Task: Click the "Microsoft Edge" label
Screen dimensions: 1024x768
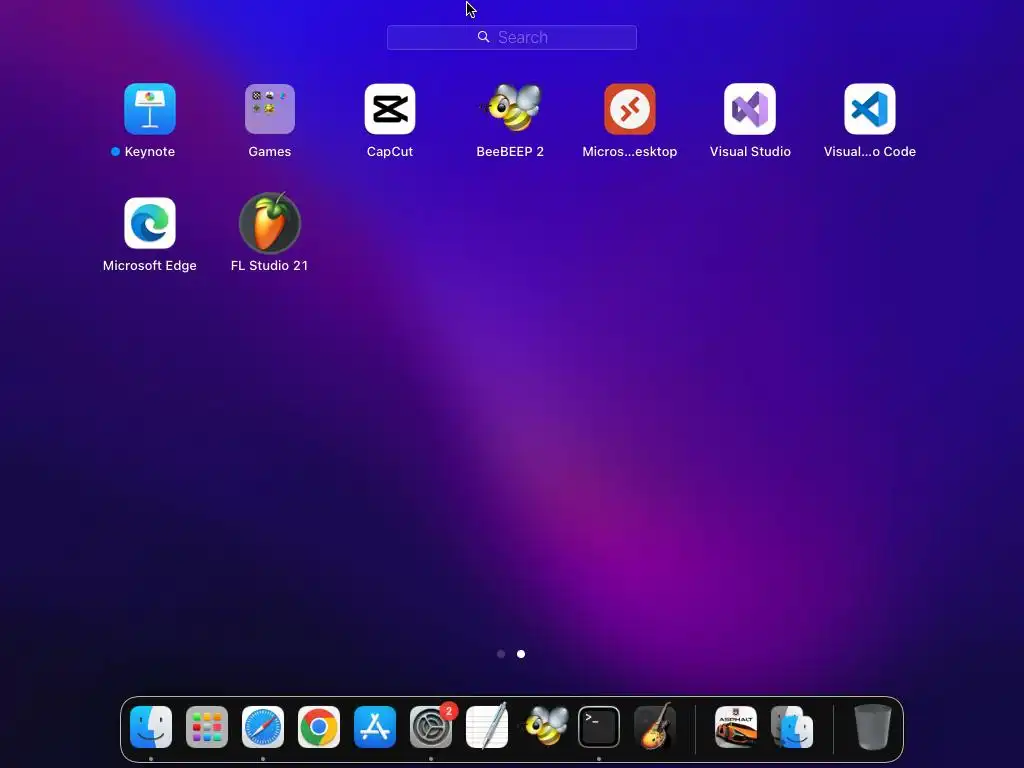Action: 150,266
